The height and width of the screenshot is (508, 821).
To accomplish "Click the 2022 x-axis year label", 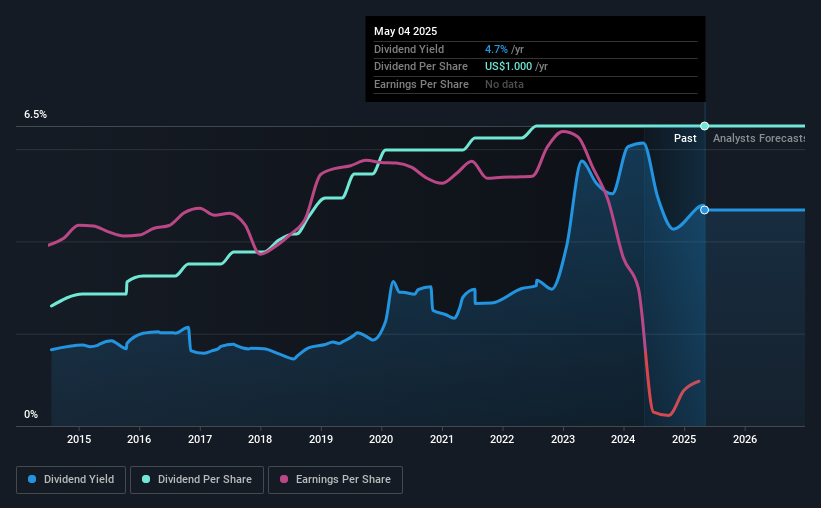I will coord(502,439).
